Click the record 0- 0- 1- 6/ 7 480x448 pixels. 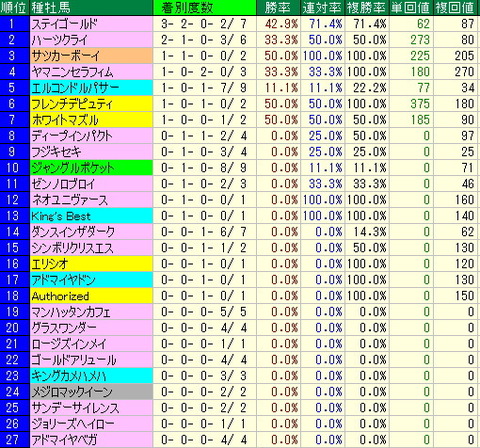(204, 232)
